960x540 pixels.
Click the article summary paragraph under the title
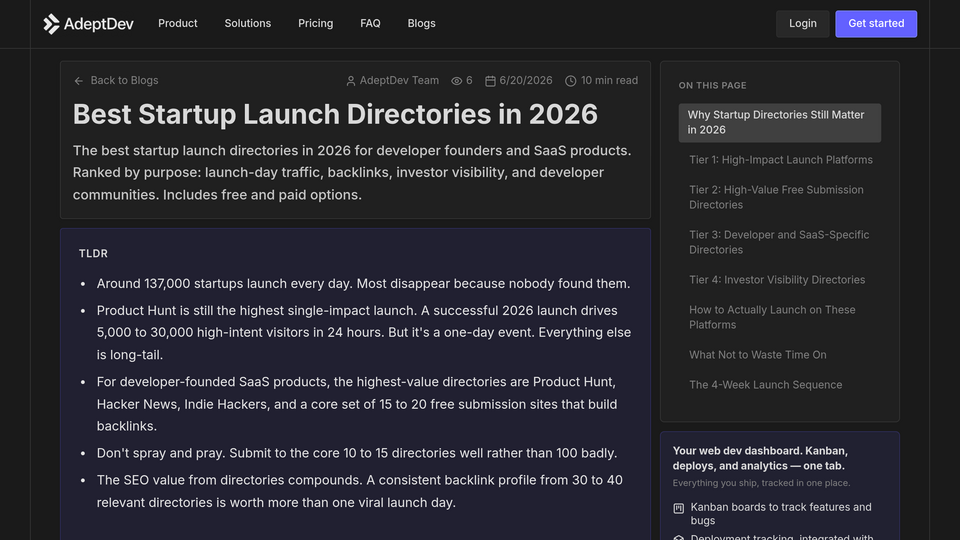pyautogui.click(x=352, y=173)
